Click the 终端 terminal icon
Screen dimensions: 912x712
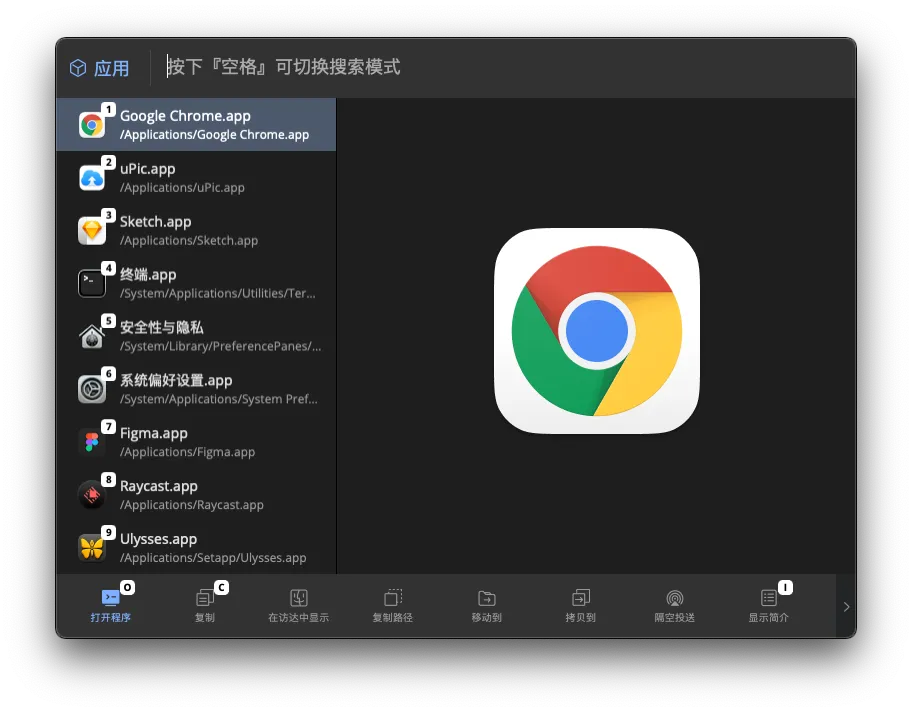coord(92,283)
